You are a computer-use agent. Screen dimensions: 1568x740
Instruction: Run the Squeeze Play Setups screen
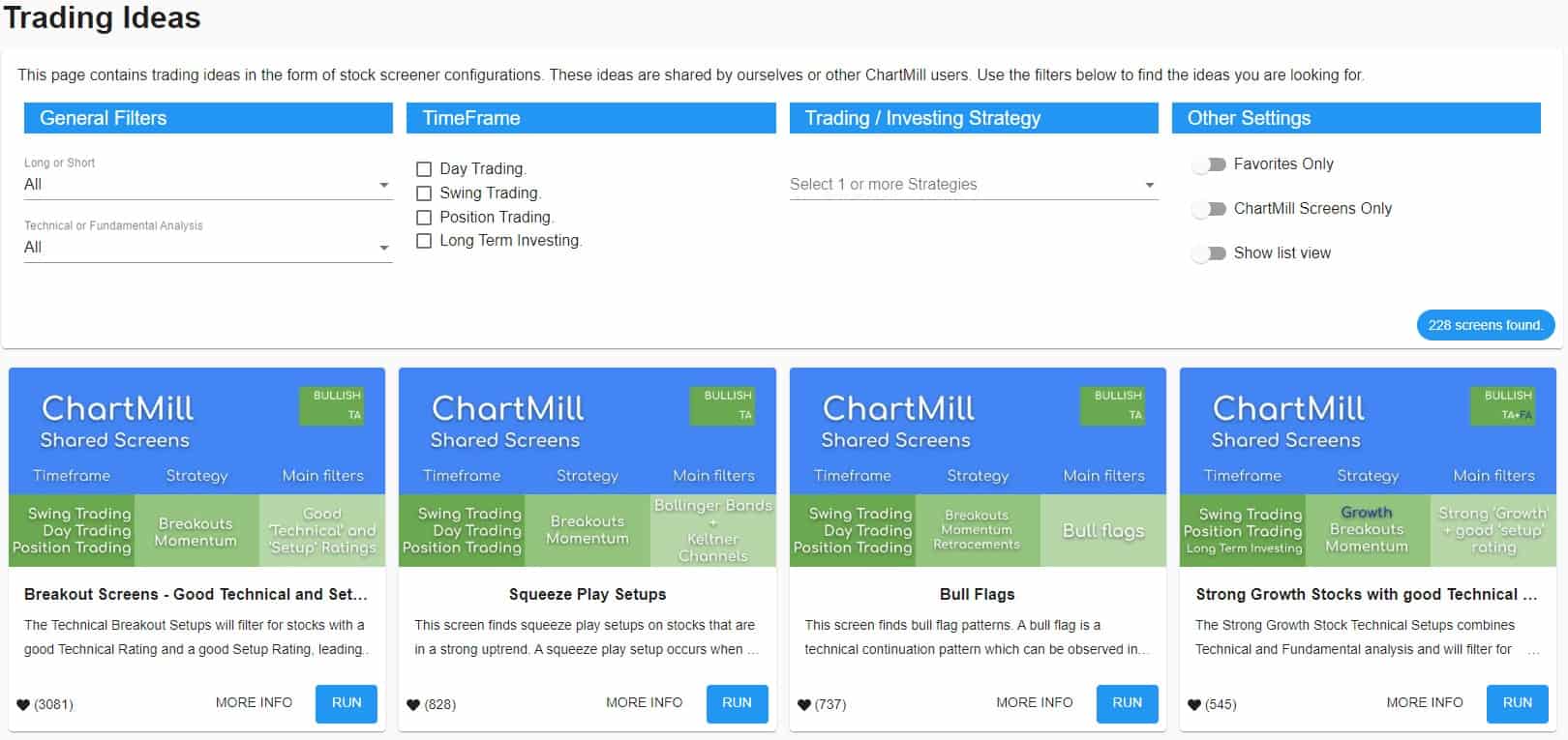[737, 704]
